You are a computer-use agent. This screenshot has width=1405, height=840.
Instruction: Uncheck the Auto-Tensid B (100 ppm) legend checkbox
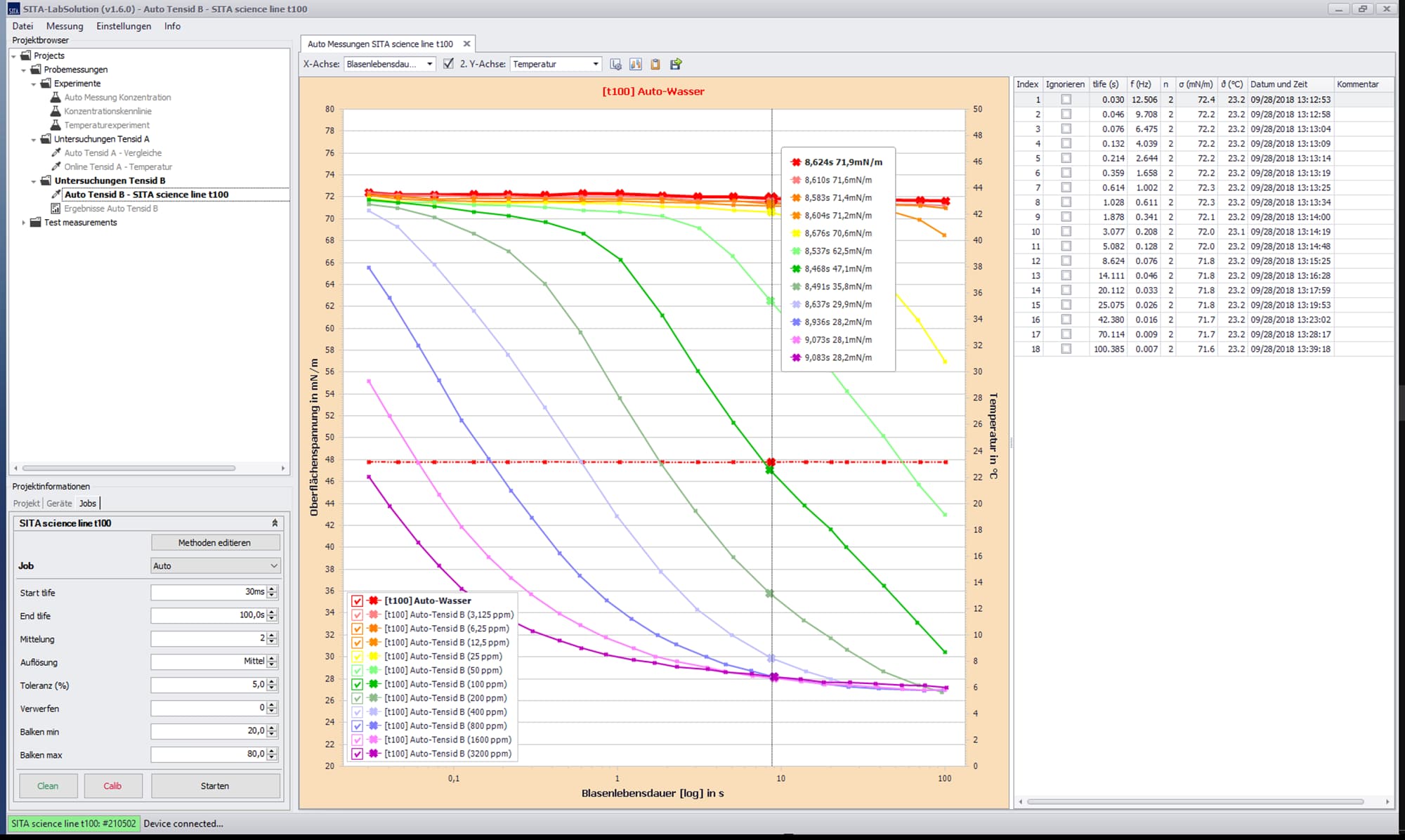tap(357, 684)
